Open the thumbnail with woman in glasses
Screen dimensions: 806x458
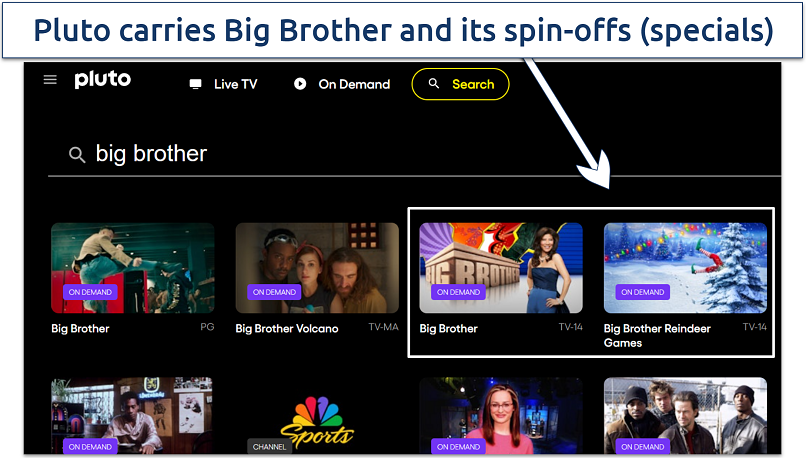click(x=501, y=415)
